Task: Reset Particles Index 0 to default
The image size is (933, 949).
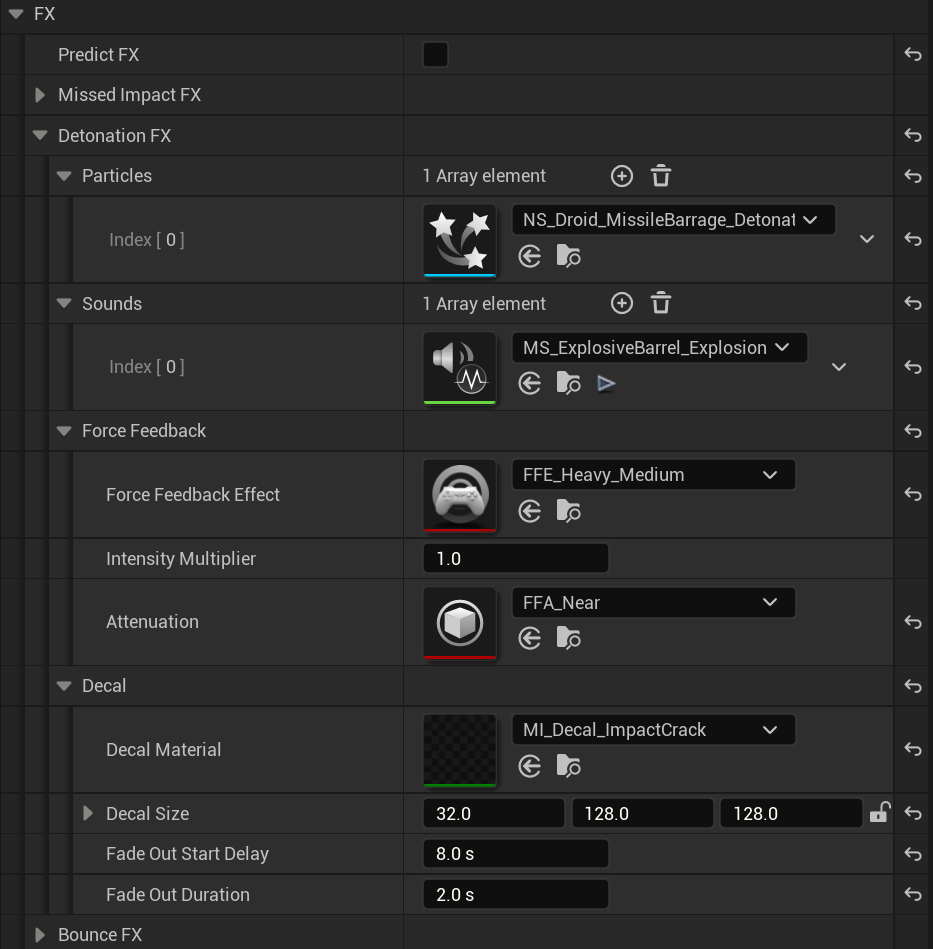Action: 912,240
